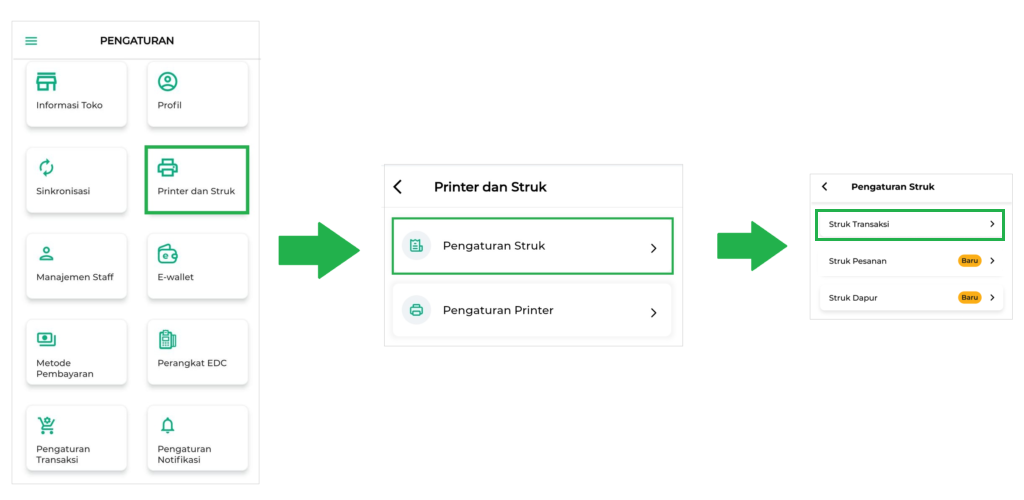Go back from Printer dan Struk screen
Screen dimensions: 1024x500
point(397,187)
